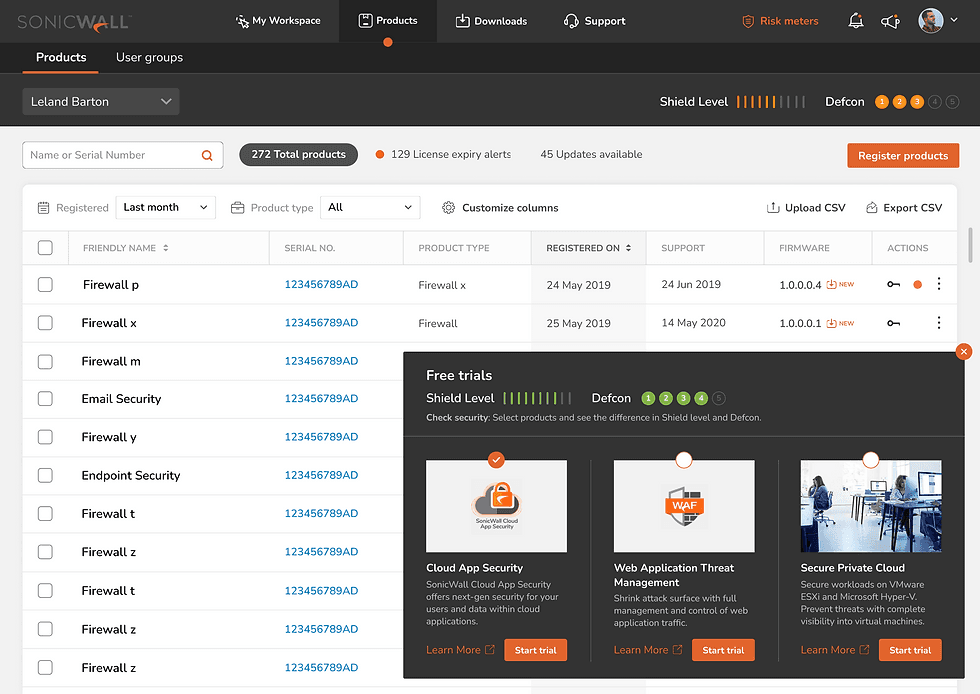
Task: Close the Free trials panel
Action: [964, 351]
